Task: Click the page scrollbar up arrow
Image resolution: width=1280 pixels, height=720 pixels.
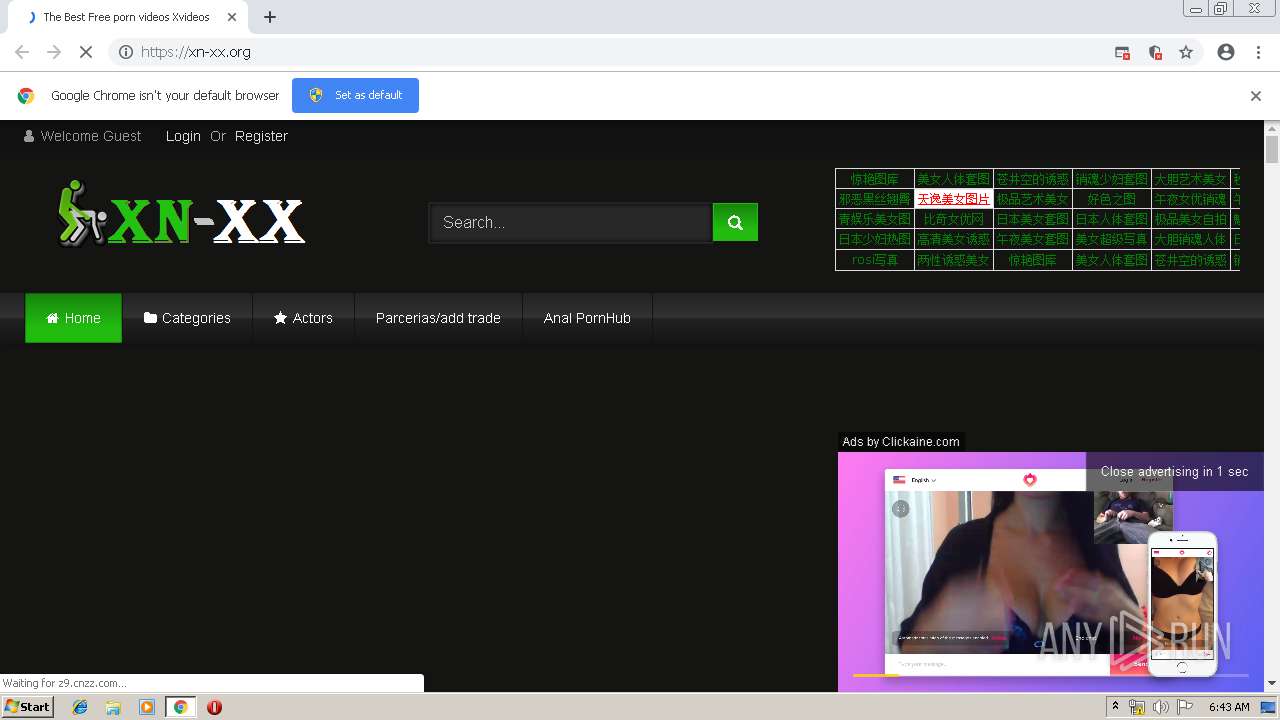Action: coord(1272,129)
